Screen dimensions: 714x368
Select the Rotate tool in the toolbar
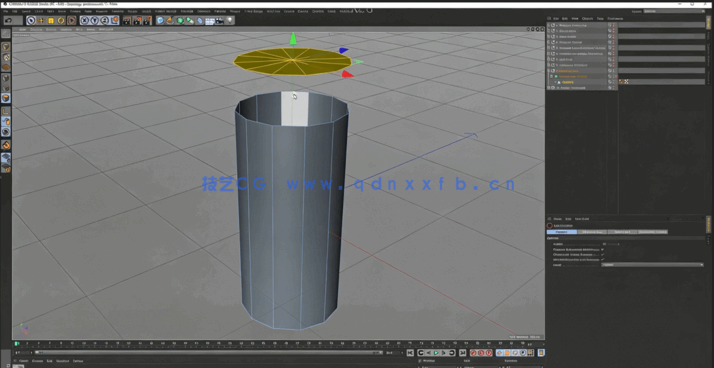(61, 20)
